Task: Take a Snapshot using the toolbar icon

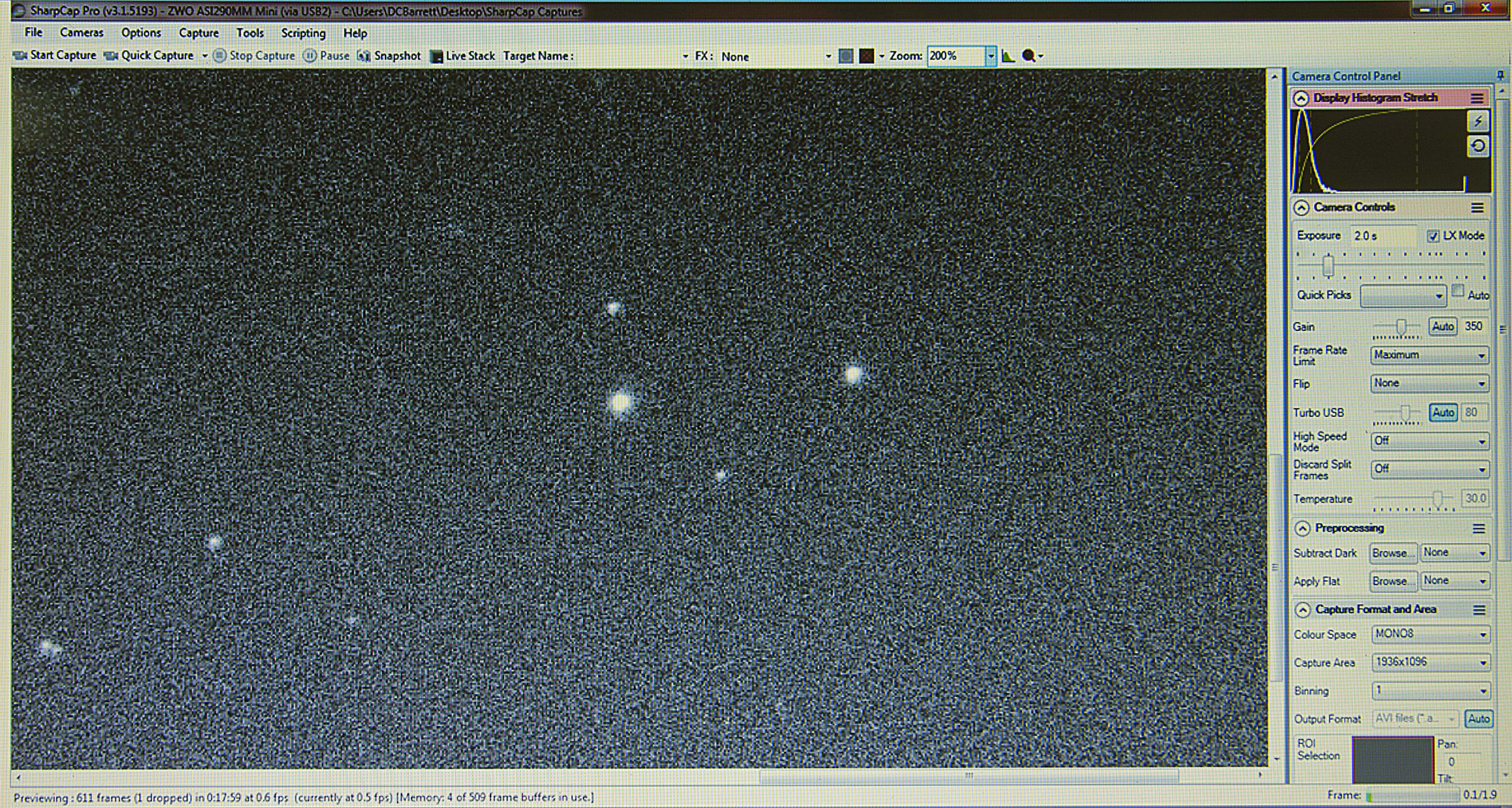Action: point(364,55)
